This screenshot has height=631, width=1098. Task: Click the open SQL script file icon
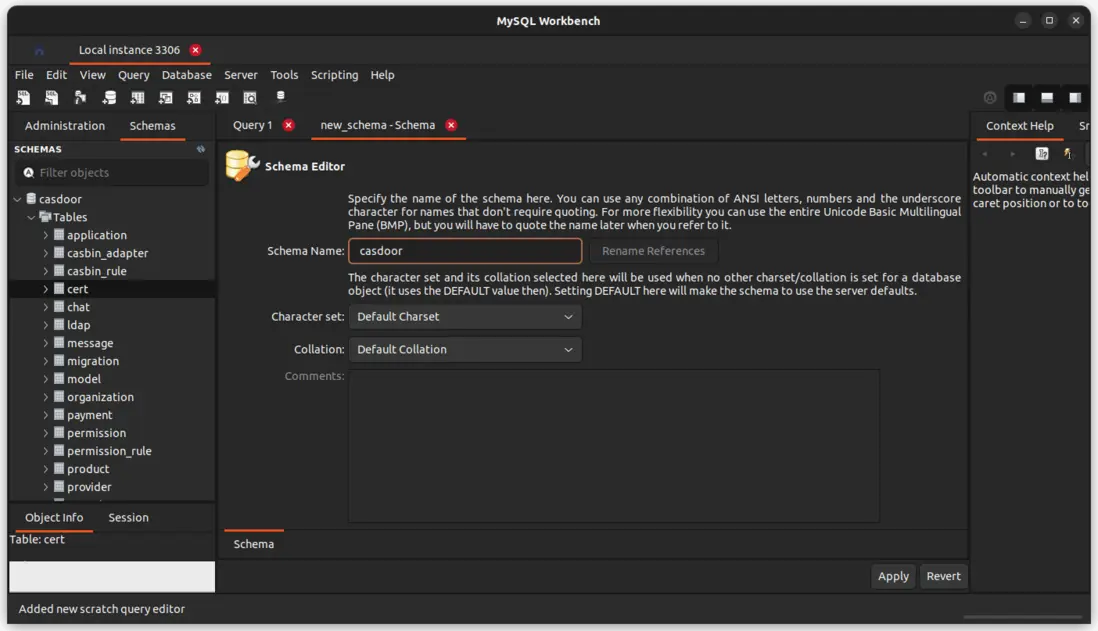pyautogui.click(x=51, y=98)
